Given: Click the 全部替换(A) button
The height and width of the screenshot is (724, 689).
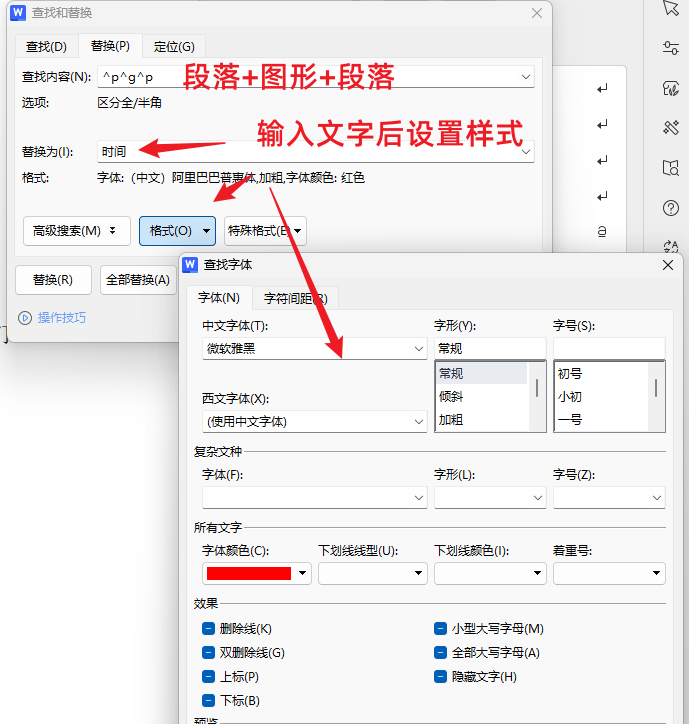Looking at the screenshot, I should point(138,280).
